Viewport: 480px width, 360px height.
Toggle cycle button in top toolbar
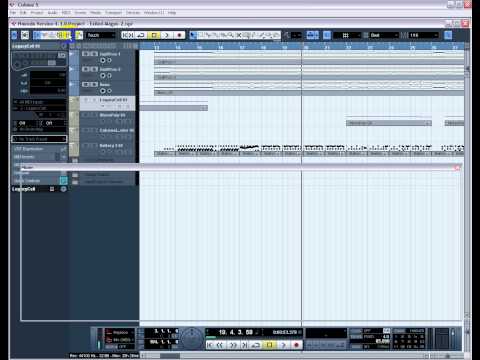pos(141,35)
